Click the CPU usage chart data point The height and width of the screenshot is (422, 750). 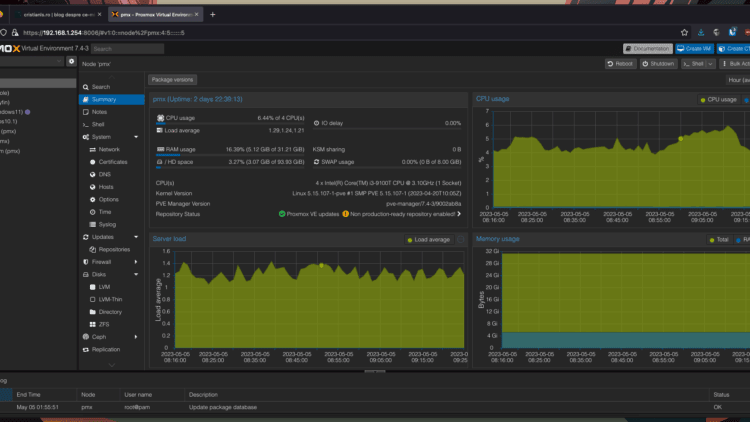(x=681, y=139)
